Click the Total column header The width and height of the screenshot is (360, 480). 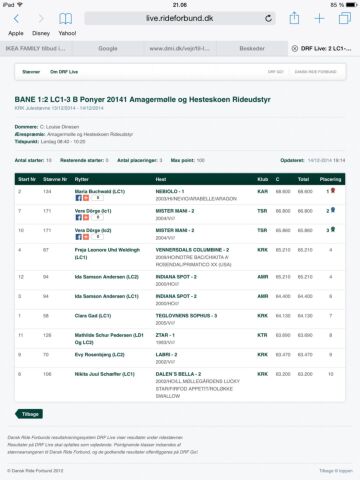(x=303, y=179)
